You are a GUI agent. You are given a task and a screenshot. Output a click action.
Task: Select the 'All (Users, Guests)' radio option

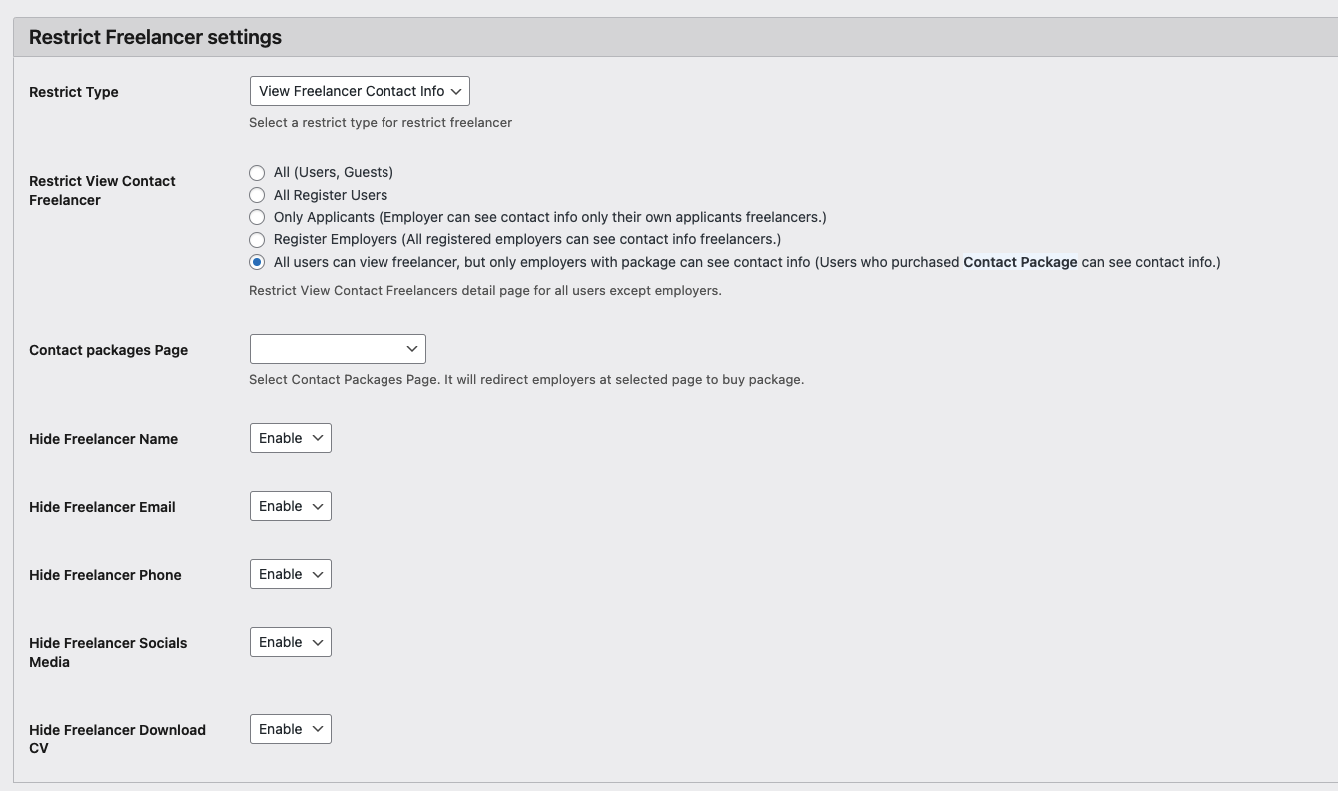click(x=257, y=173)
